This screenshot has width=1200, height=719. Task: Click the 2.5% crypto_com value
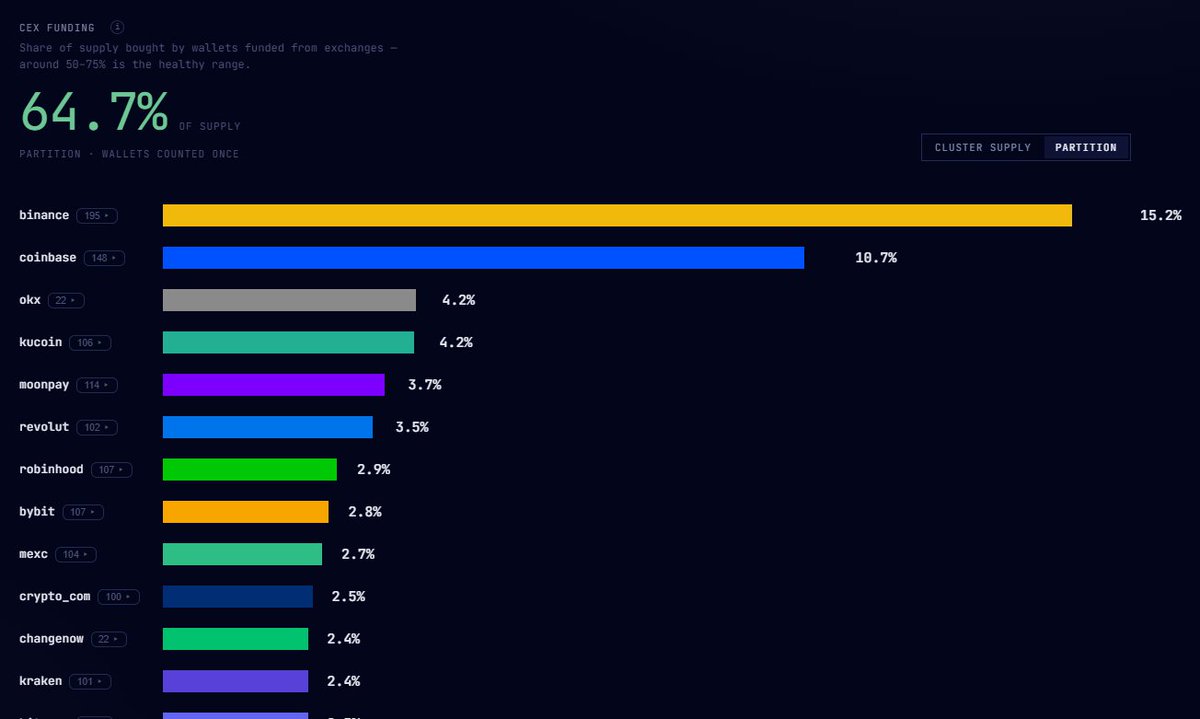pos(348,597)
